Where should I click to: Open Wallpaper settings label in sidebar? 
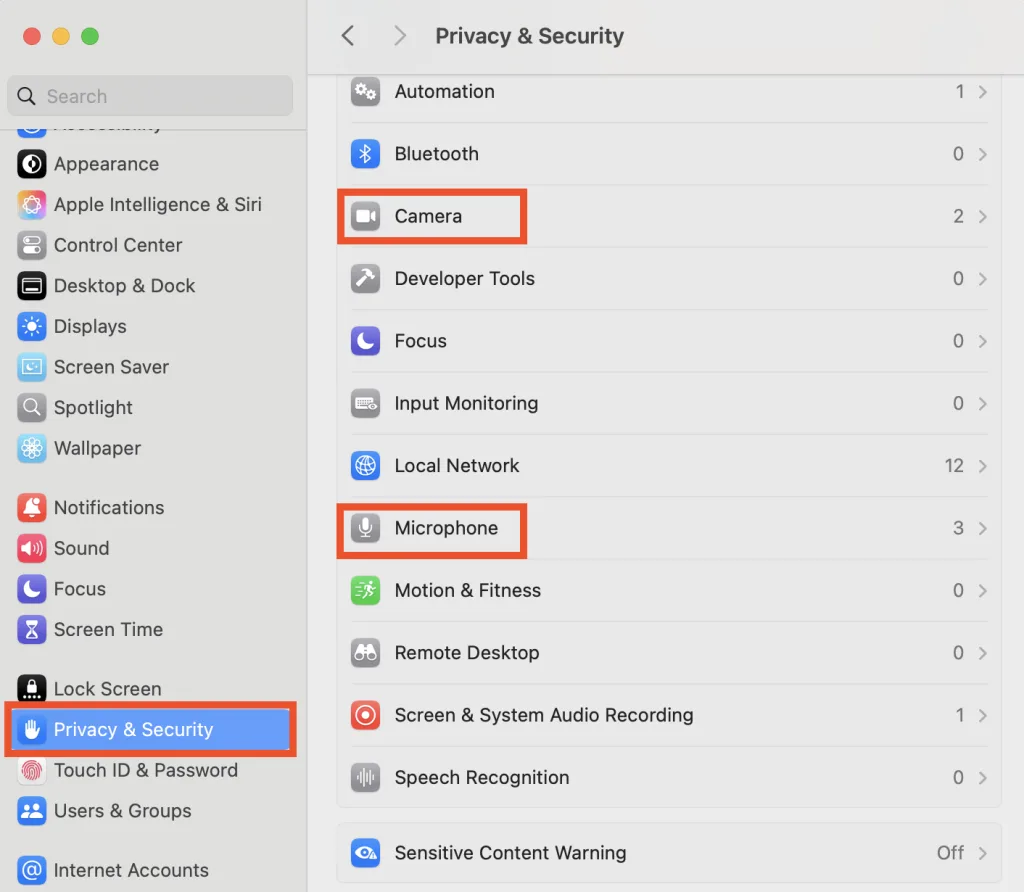97,448
